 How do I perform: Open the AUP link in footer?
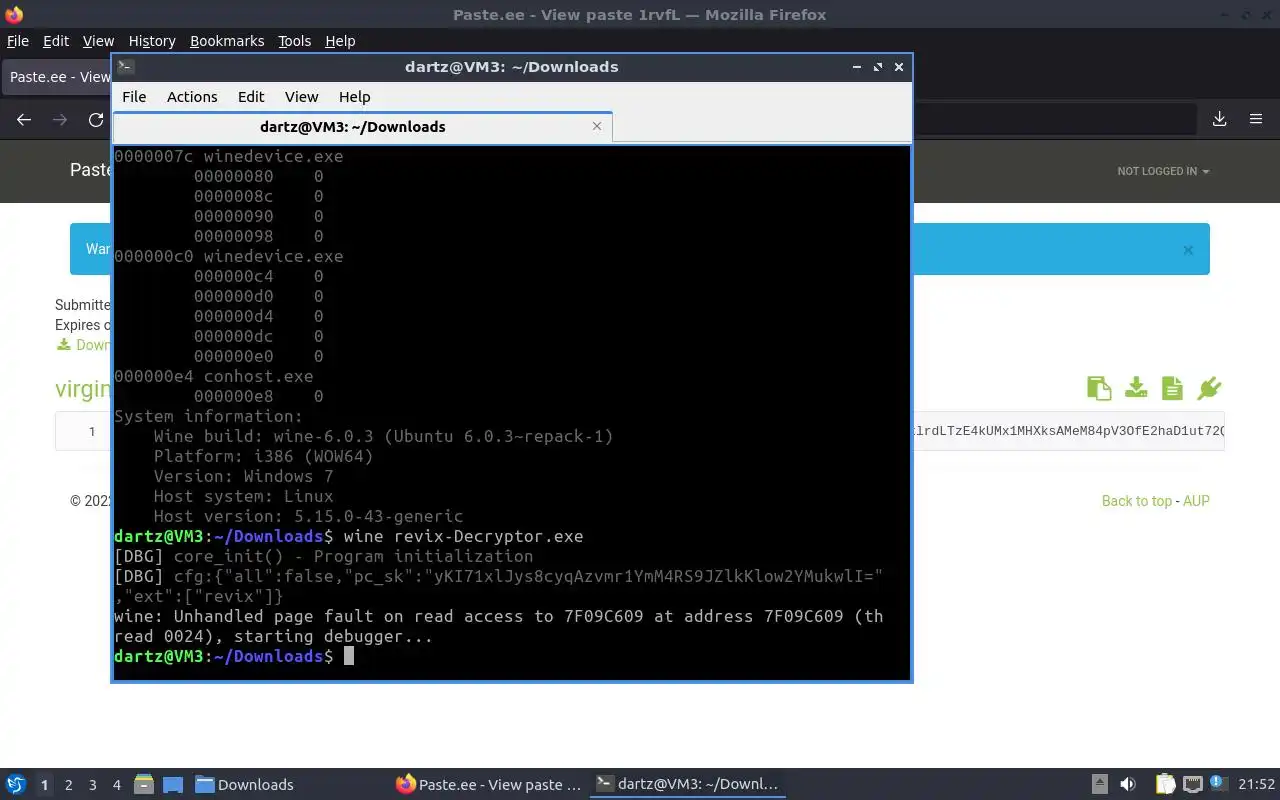click(1196, 501)
